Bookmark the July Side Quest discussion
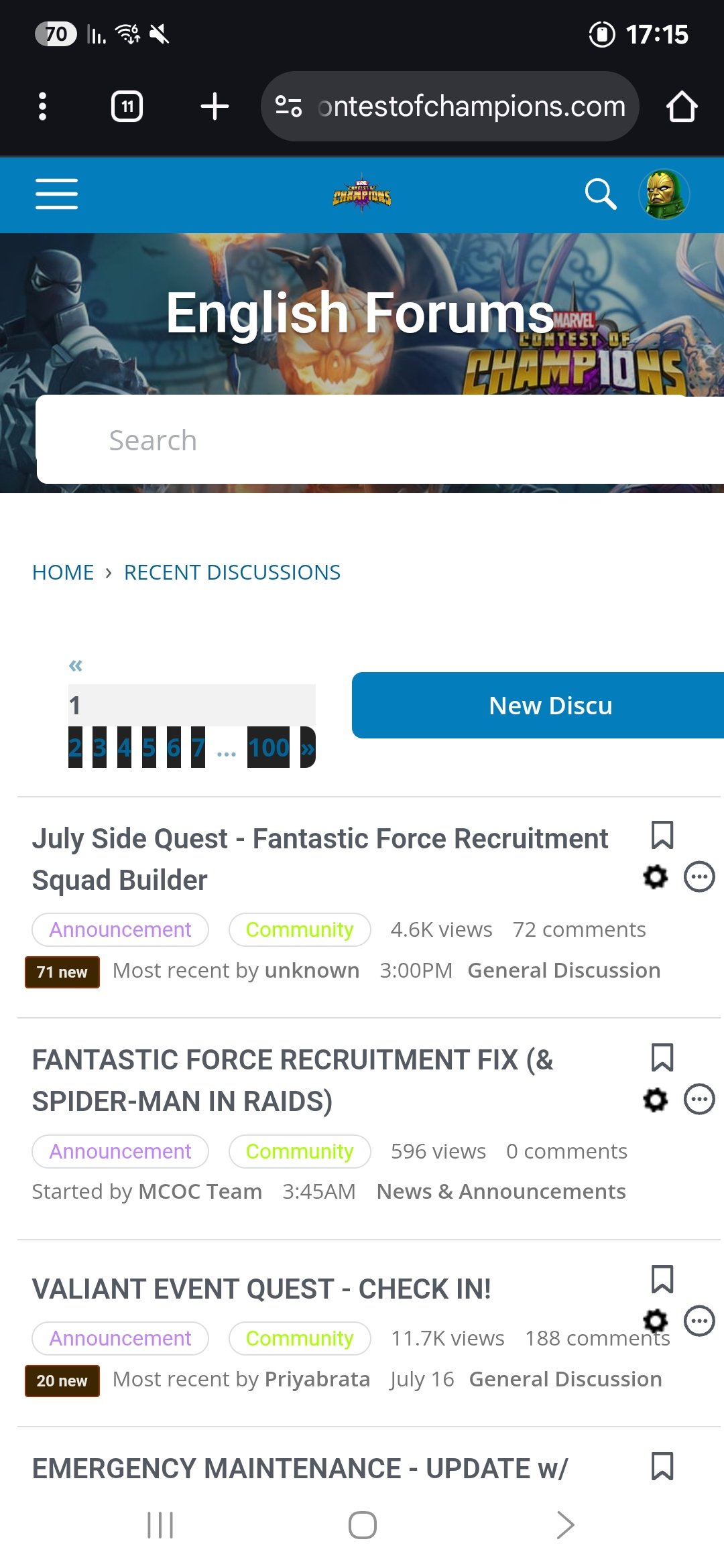724x1568 pixels. pyautogui.click(x=662, y=836)
